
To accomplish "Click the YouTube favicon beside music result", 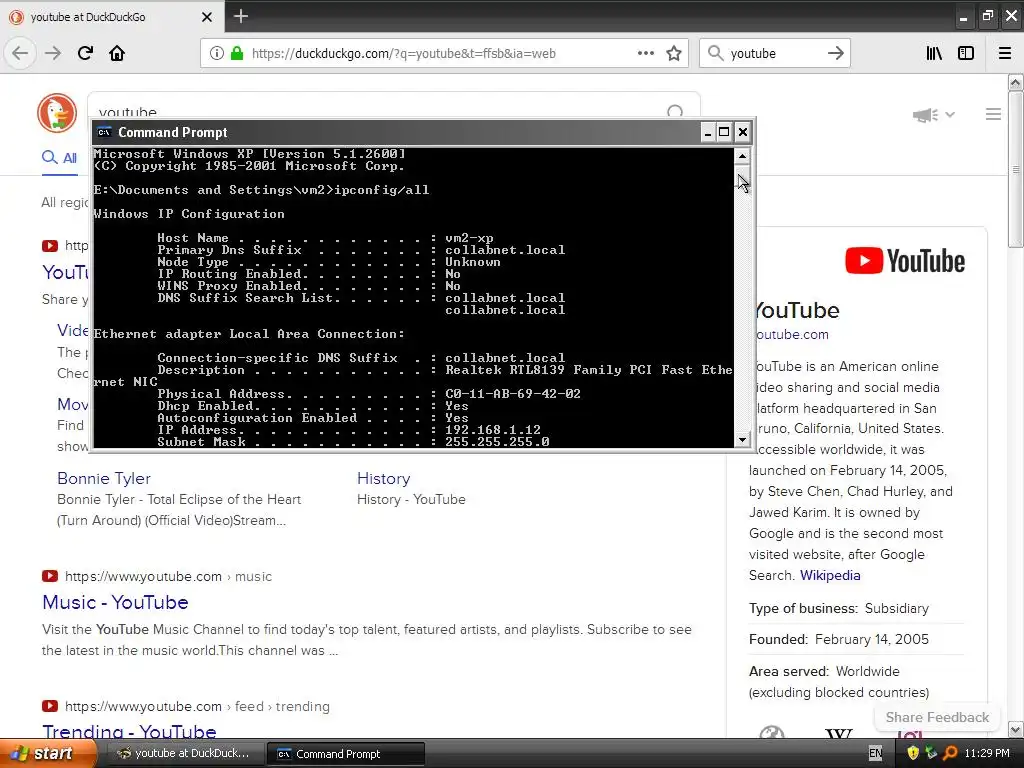I will [50, 576].
